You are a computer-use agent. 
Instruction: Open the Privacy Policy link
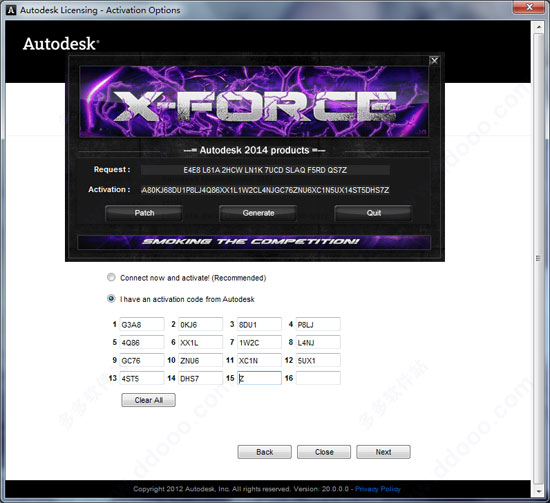pyautogui.click(x=377, y=489)
